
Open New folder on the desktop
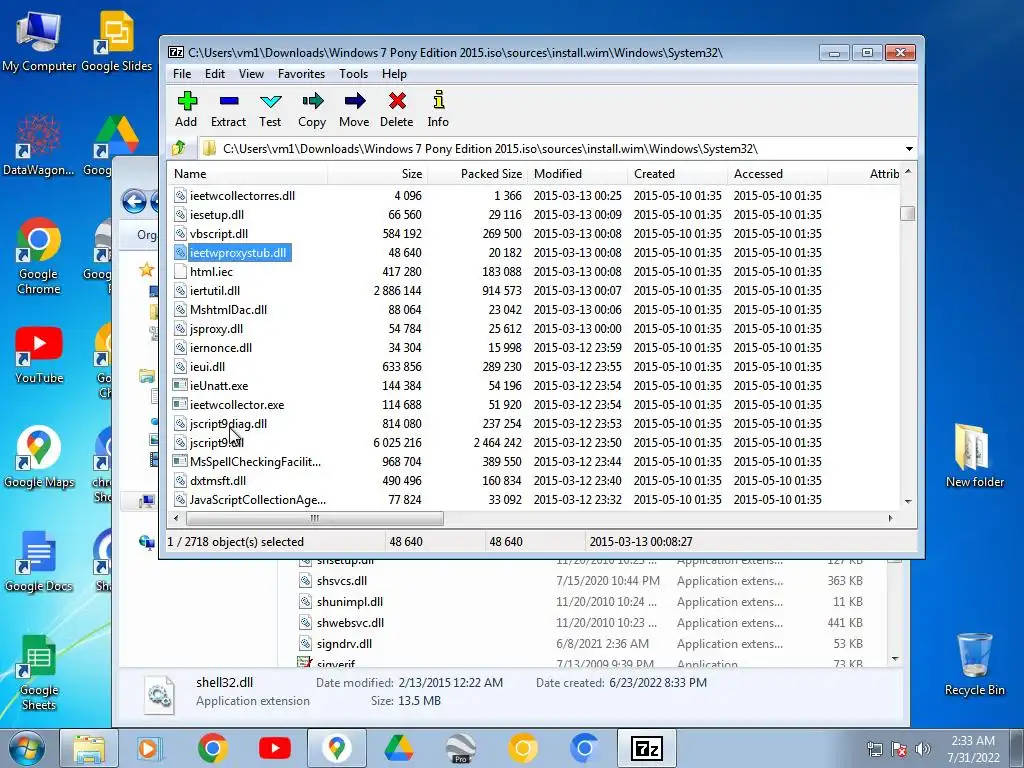click(974, 456)
